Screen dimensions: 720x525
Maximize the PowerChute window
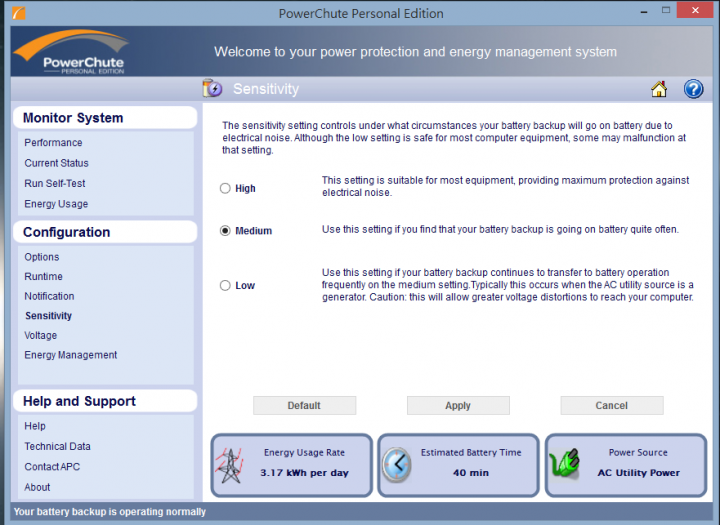click(666, 11)
